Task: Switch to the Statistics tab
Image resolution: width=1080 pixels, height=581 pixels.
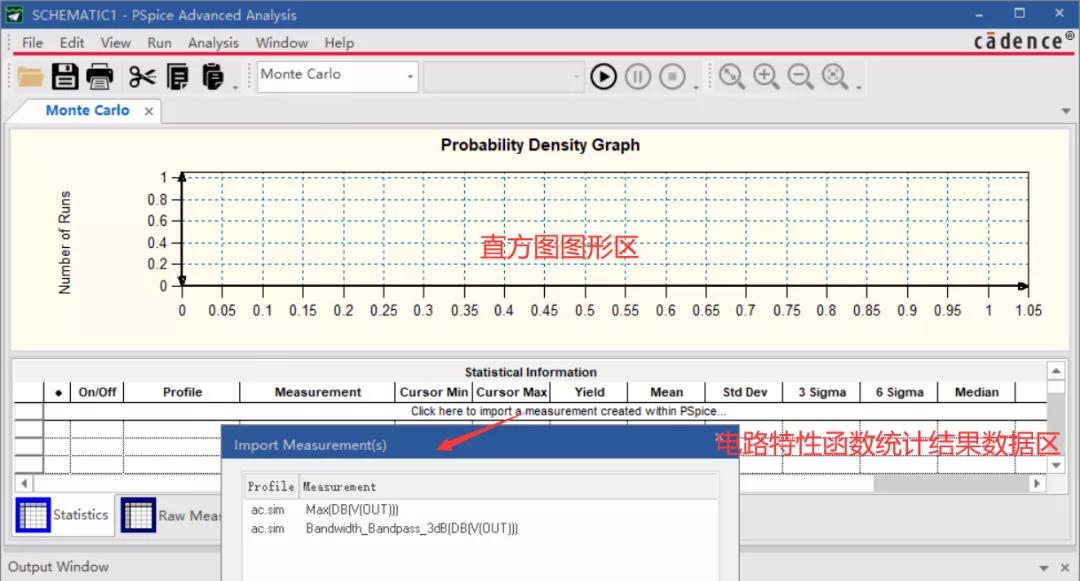Action: click(x=62, y=515)
